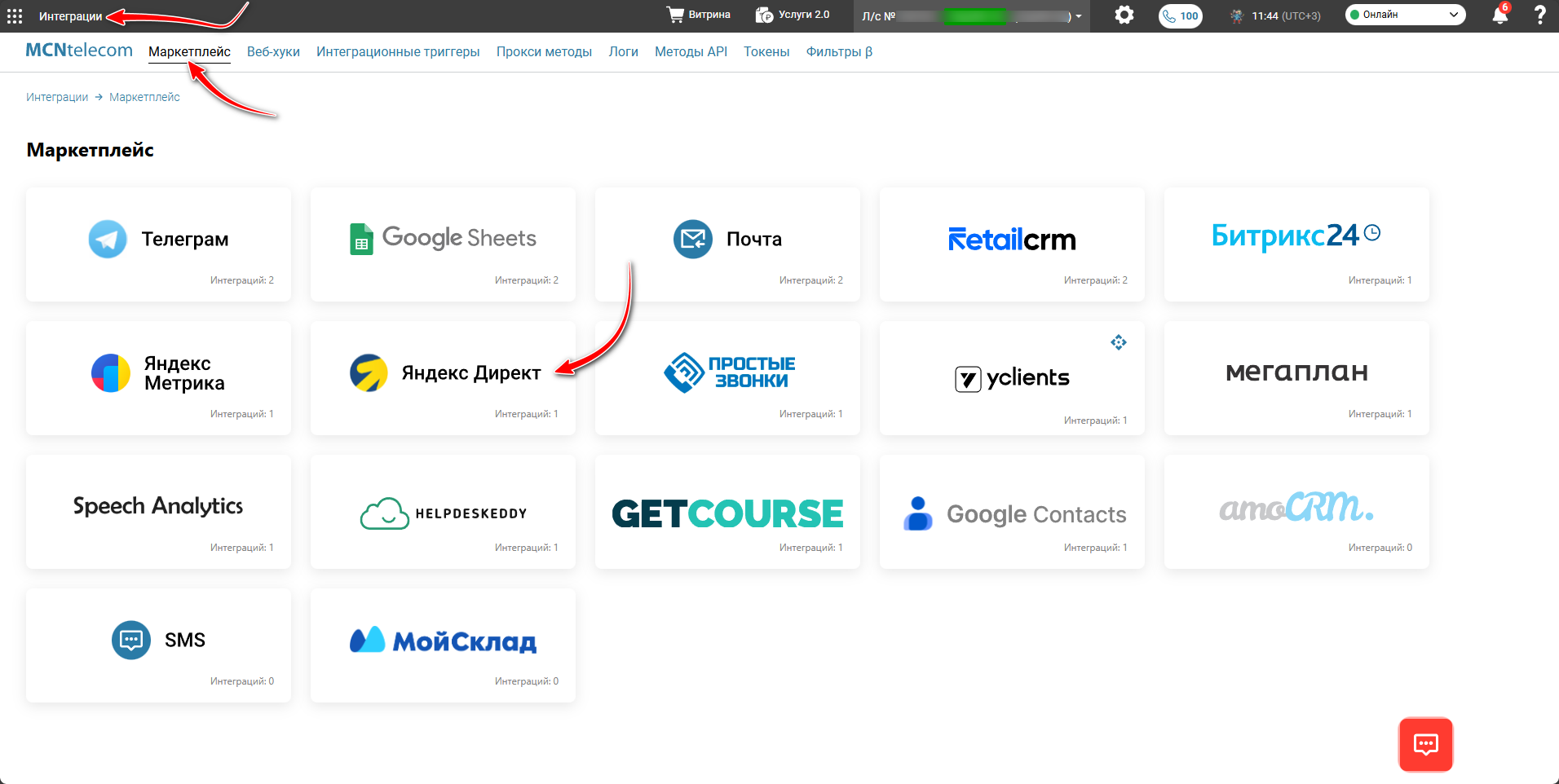Open the apps grid menu icon
Screen dimensions: 1559x784
[x=15, y=15]
